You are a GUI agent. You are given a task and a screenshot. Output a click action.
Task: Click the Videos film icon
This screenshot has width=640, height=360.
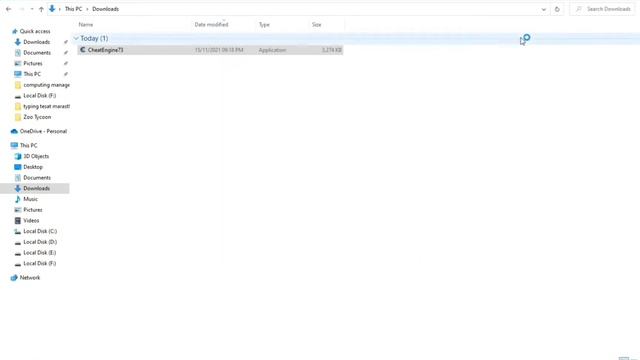pos(18,220)
